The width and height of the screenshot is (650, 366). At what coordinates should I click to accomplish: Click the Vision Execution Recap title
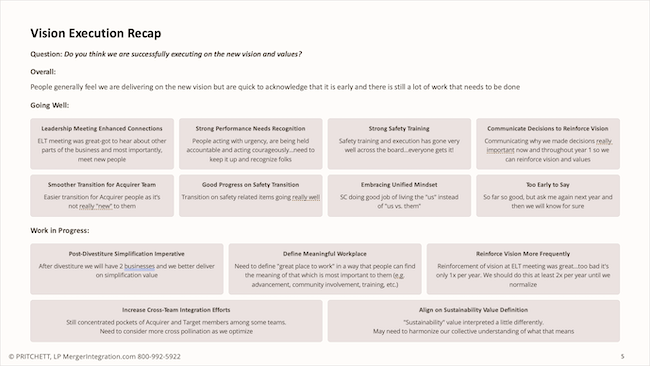coord(96,33)
